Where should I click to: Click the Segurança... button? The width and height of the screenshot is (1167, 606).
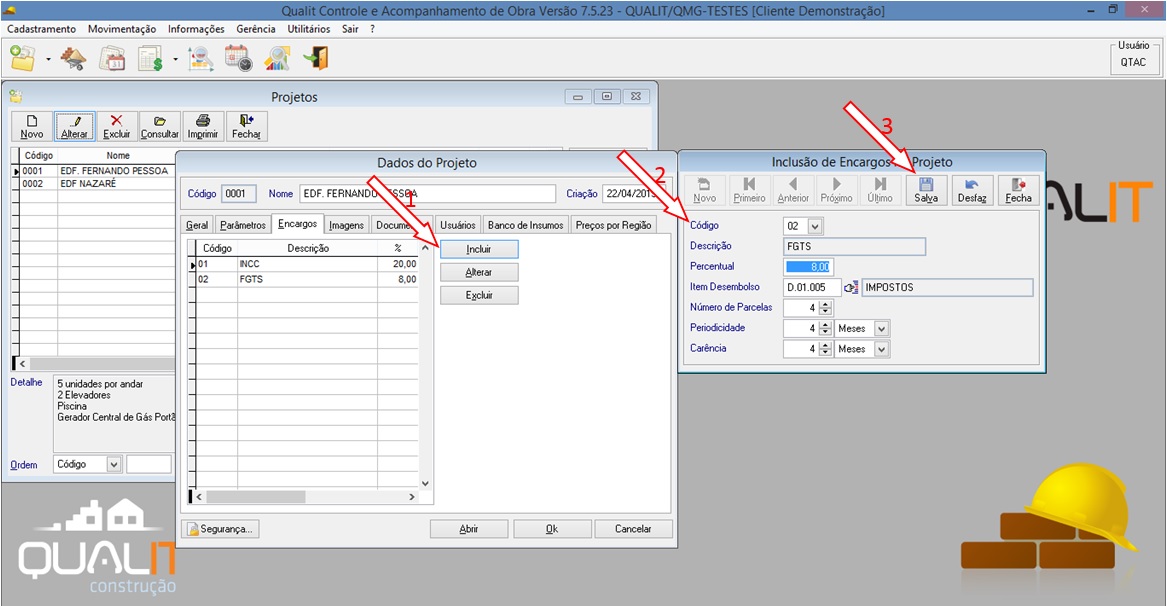tap(220, 529)
